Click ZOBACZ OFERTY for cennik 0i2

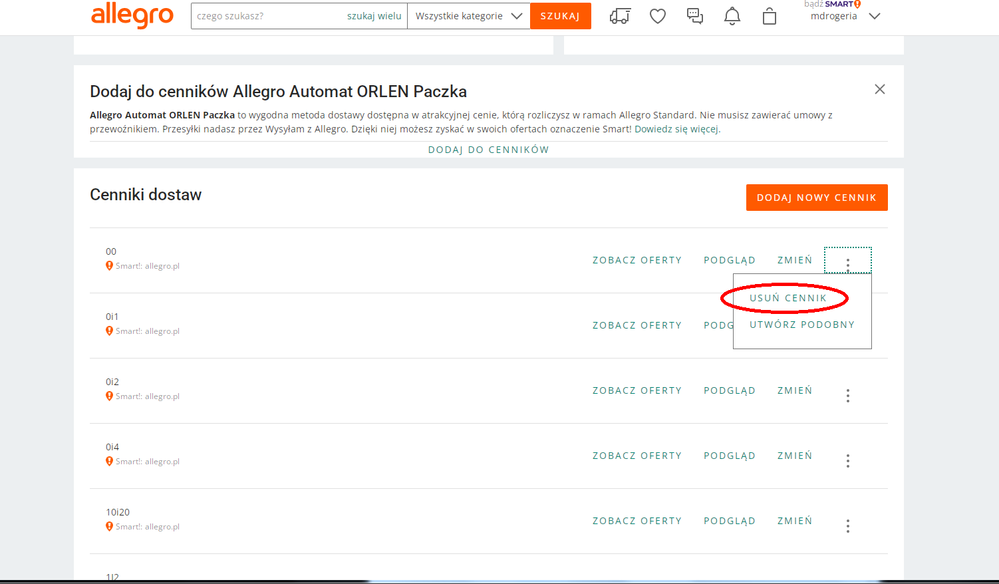637,390
